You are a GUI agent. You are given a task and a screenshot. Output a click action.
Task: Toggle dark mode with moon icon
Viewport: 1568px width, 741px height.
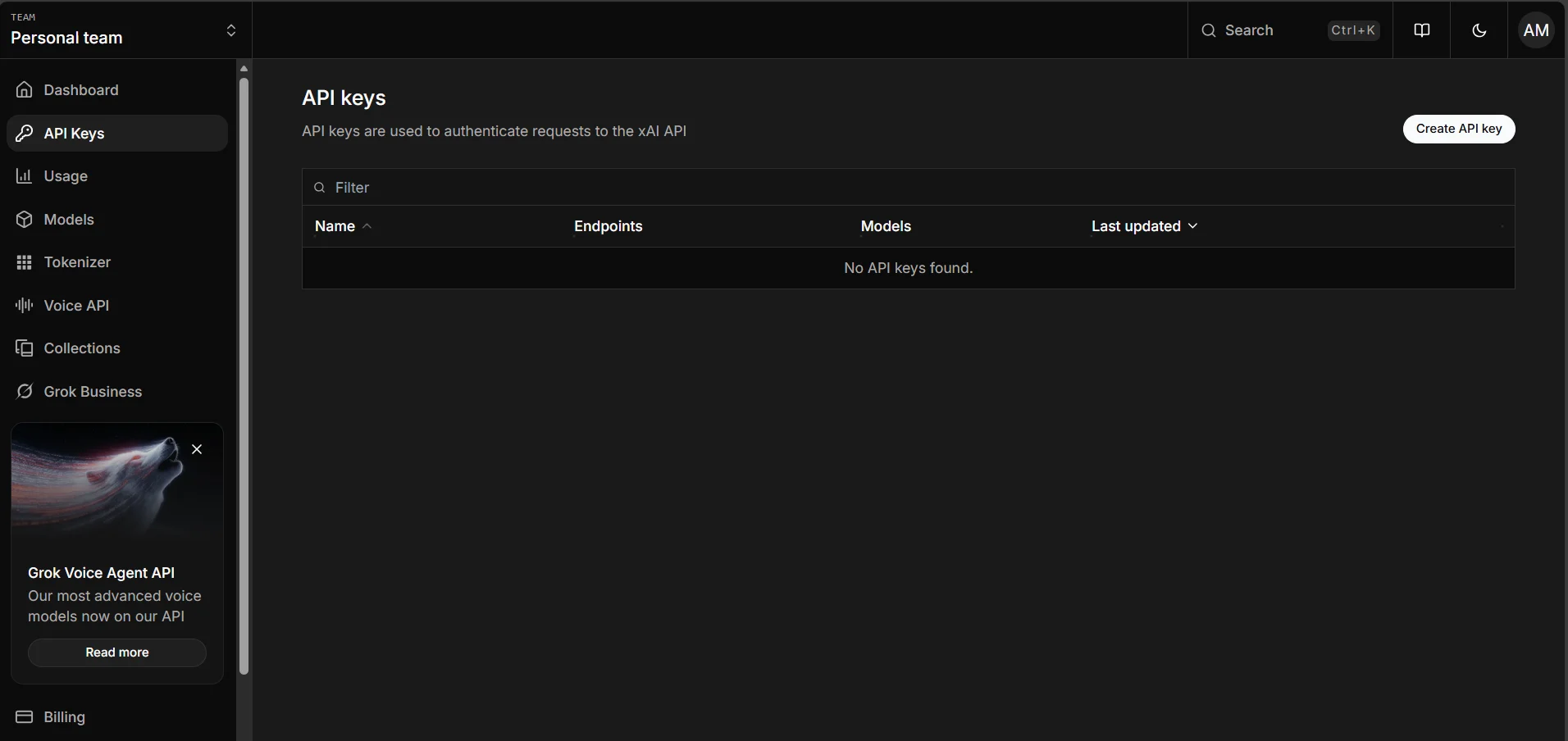pos(1479,30)
